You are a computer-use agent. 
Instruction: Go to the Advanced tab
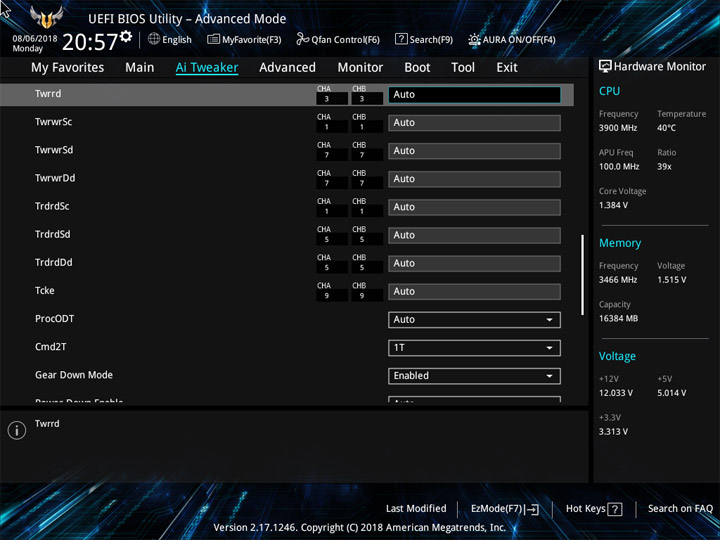tap(287, 68)
